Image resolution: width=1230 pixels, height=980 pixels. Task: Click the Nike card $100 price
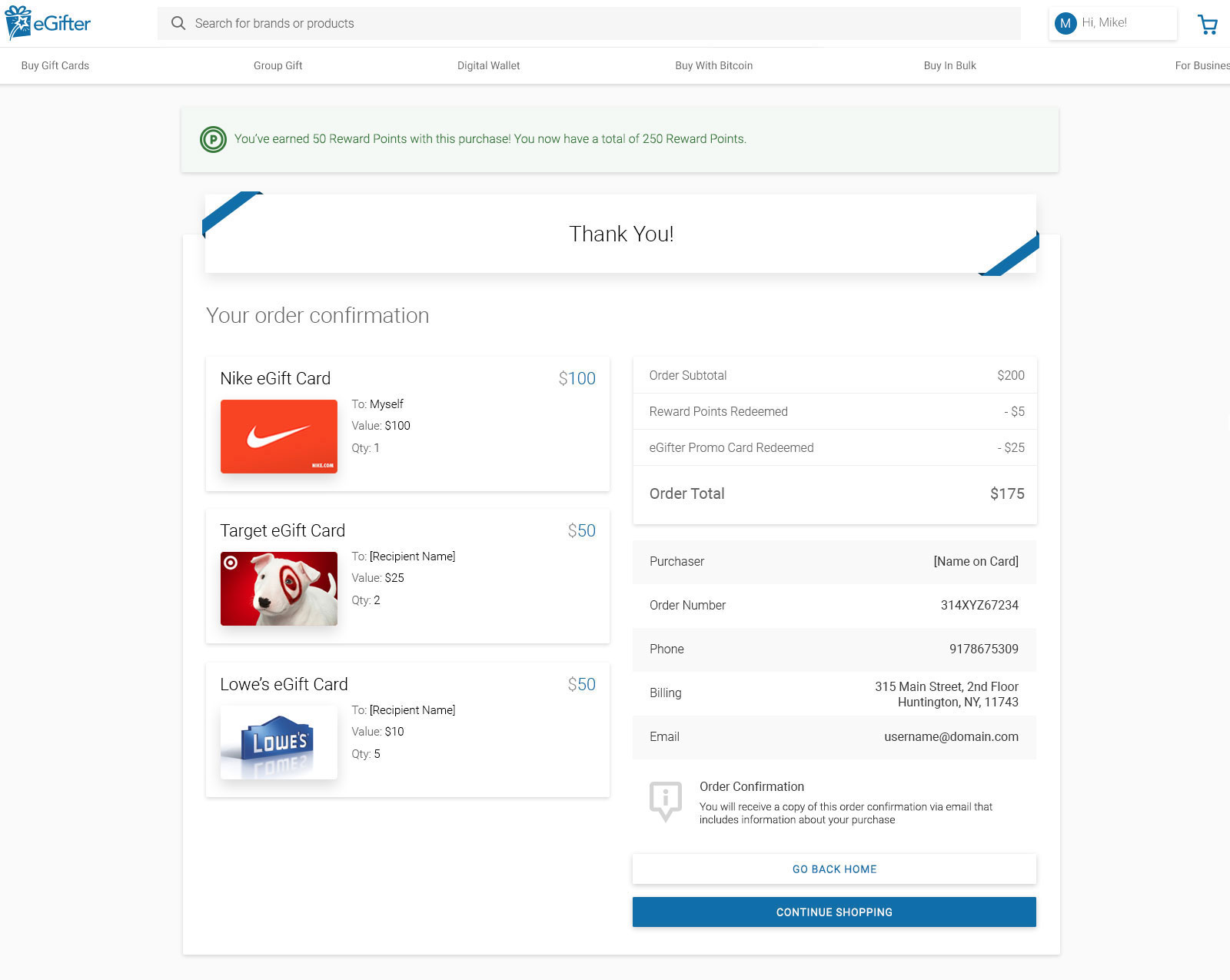pyautogui.click(x=577, y=378)
